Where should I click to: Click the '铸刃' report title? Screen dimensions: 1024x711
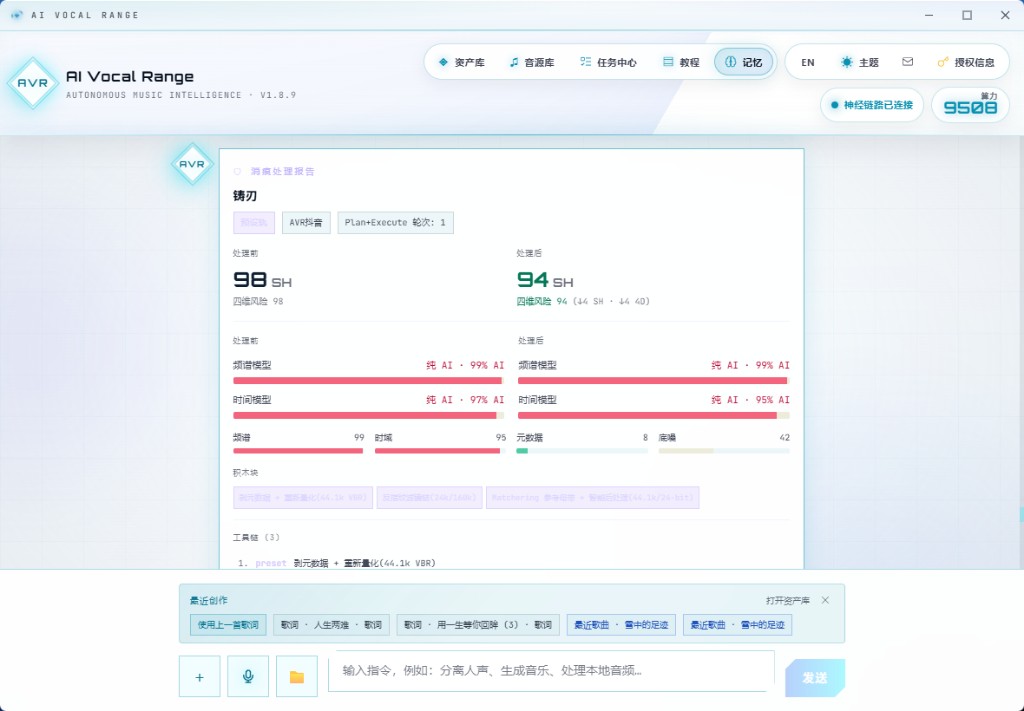click(x=245, y=196)
